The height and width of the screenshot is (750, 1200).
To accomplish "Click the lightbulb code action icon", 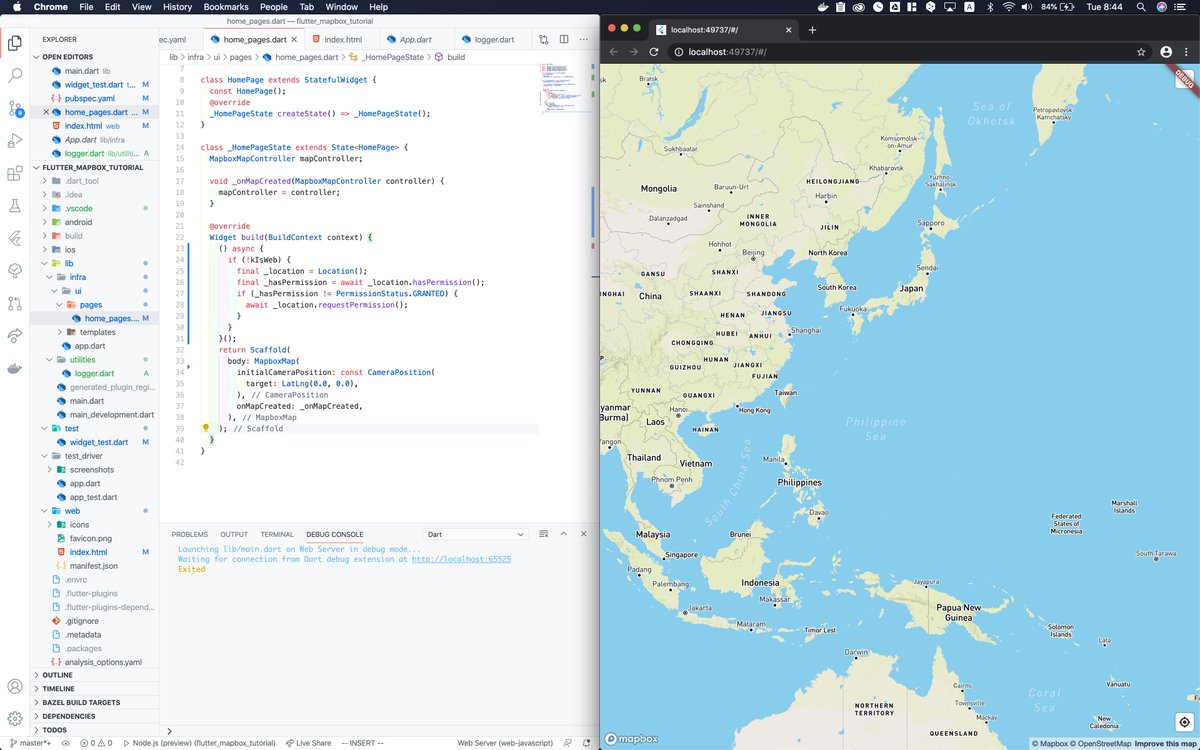I will click(206, 427).
